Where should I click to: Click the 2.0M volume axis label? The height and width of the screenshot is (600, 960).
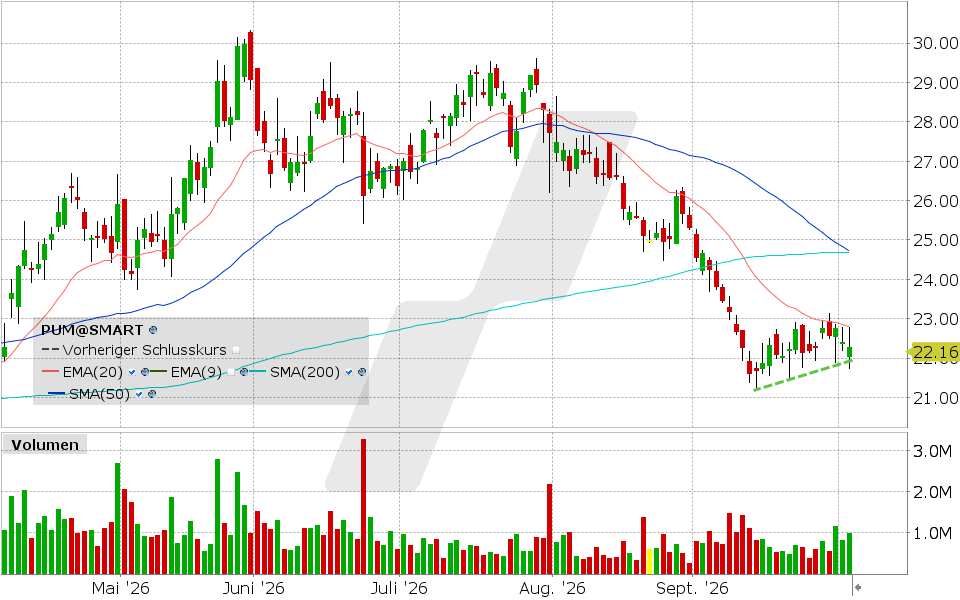pyautogui.click(x=932, y=492)
